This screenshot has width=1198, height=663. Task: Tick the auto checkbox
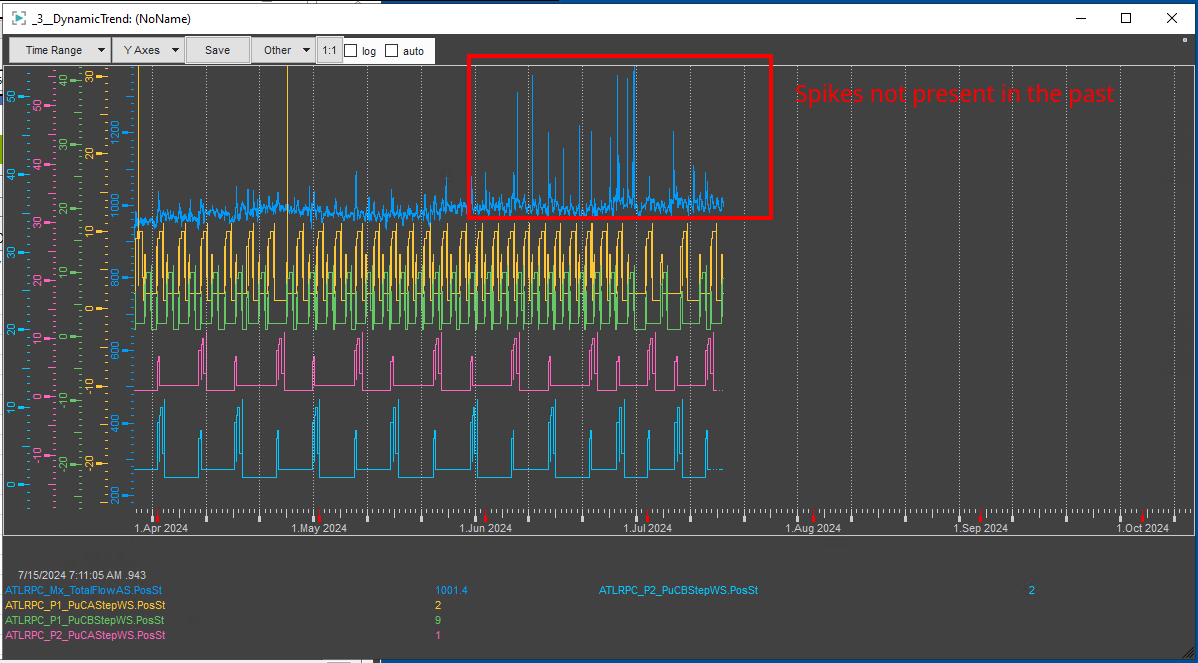tap(392, 51)
